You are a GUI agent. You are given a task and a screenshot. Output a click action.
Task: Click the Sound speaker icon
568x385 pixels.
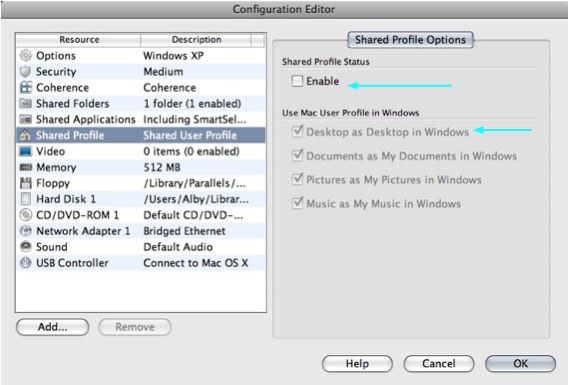point(26,247)
